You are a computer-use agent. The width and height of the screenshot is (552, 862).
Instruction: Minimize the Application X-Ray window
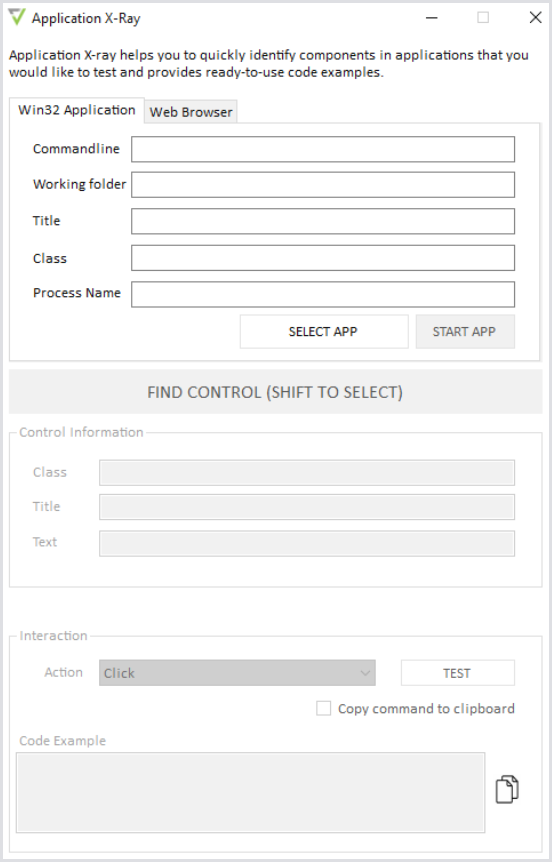(432, 18)
